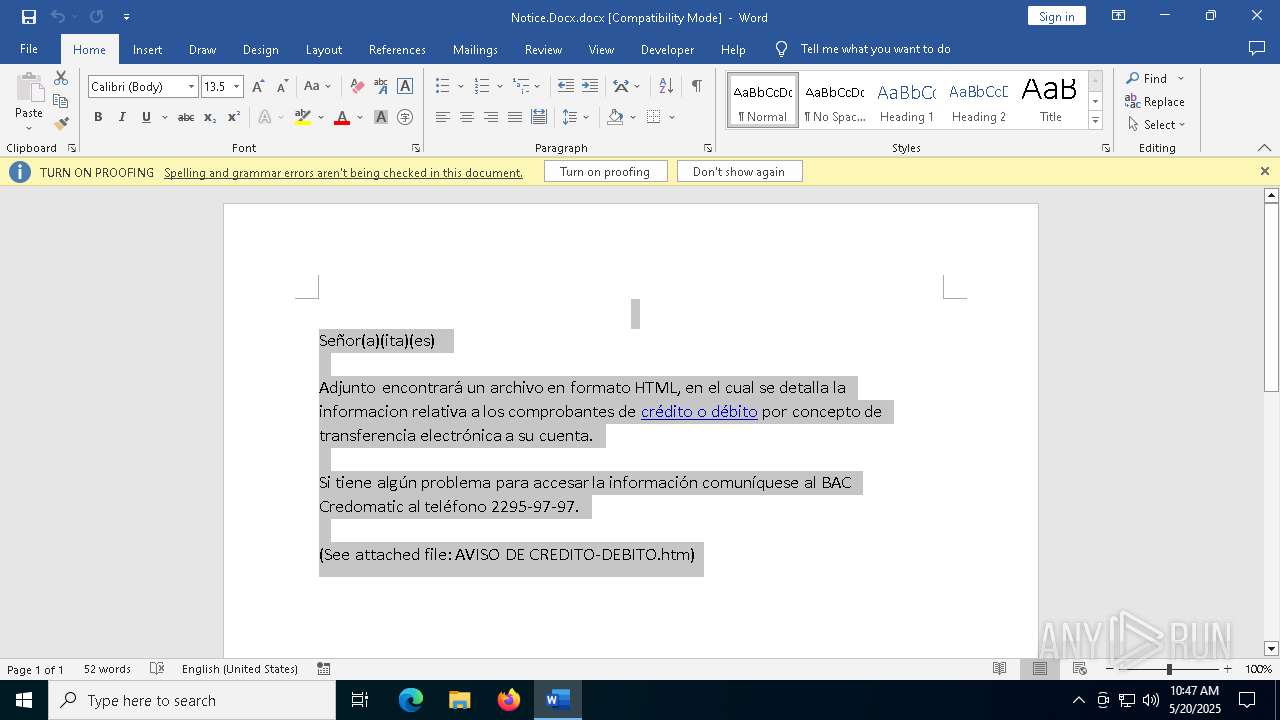Switch to the Review tab

(x=543, y=49)
